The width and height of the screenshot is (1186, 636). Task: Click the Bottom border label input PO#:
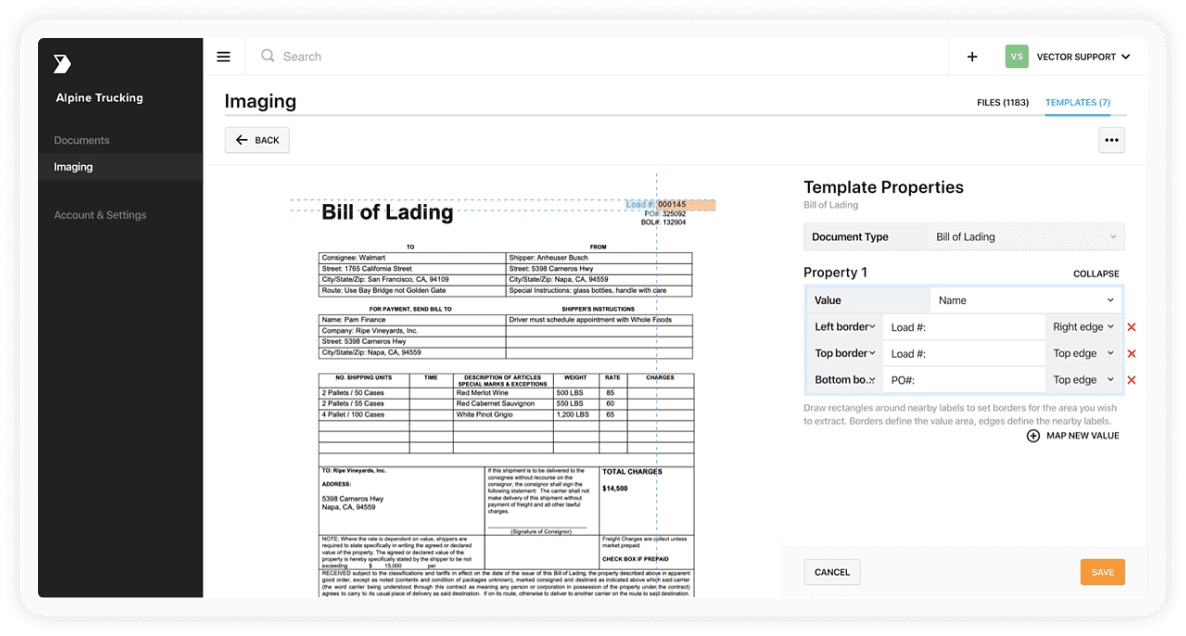964,380
